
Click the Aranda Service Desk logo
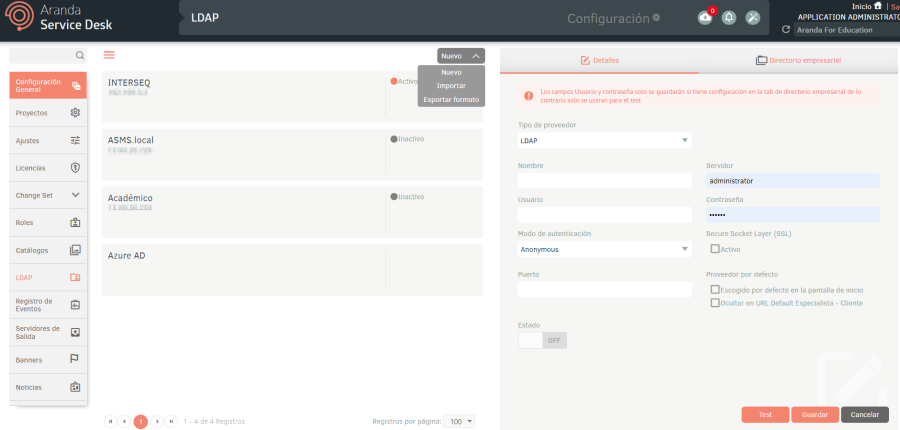(x=57, y=17)
